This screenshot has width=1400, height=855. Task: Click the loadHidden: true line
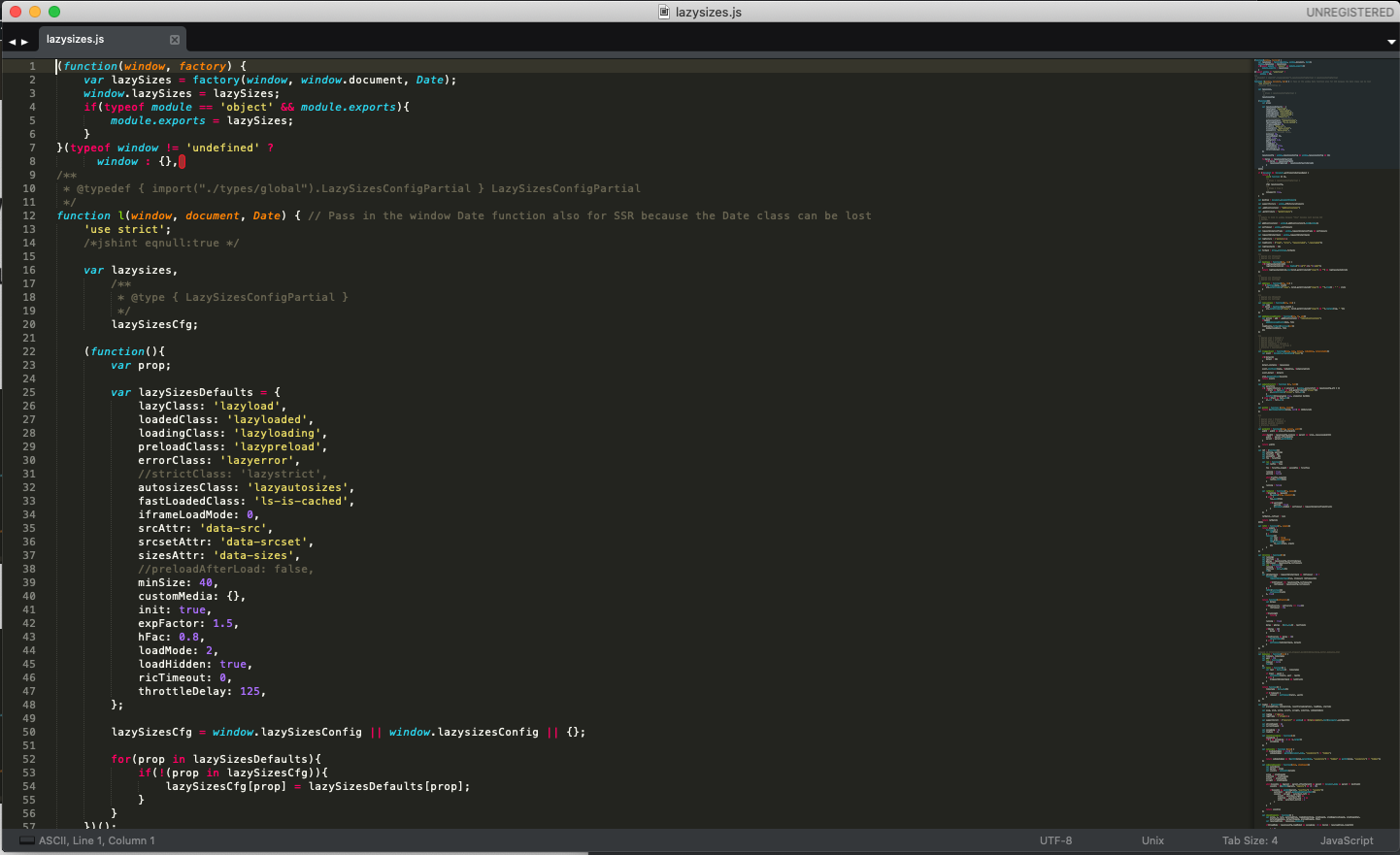tap(195, 664)
